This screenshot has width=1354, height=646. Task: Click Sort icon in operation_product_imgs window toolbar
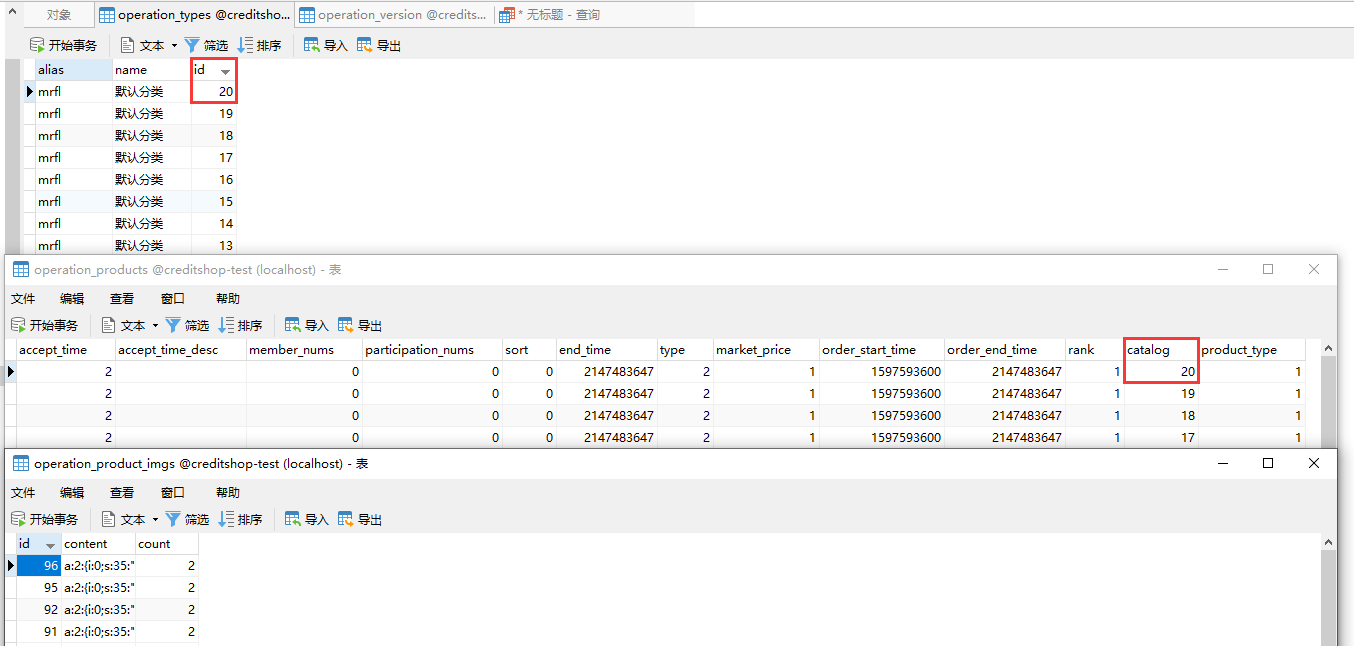click(227, 519)
